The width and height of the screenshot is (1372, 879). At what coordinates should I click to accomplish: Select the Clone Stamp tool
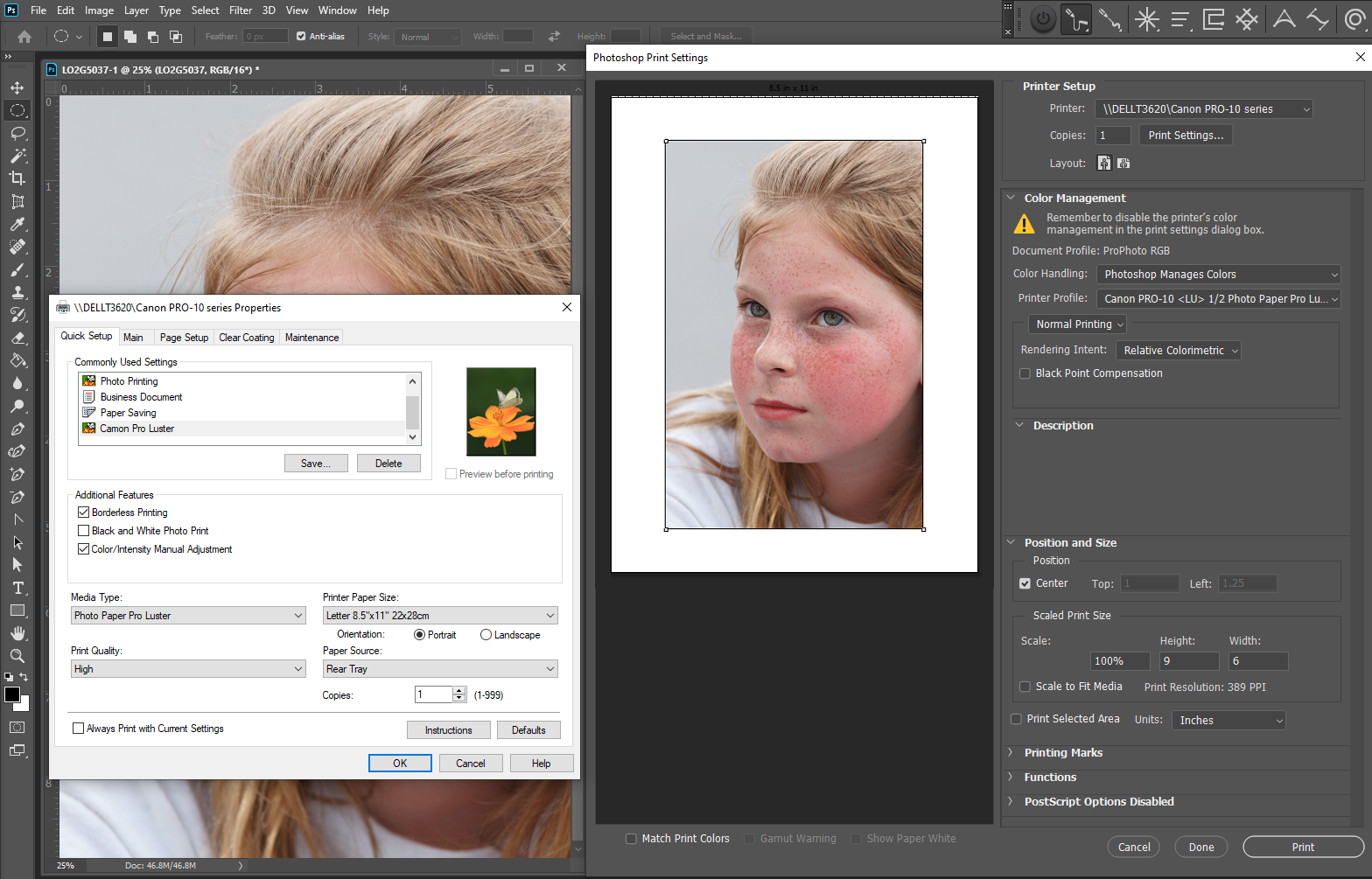[17, 292]
